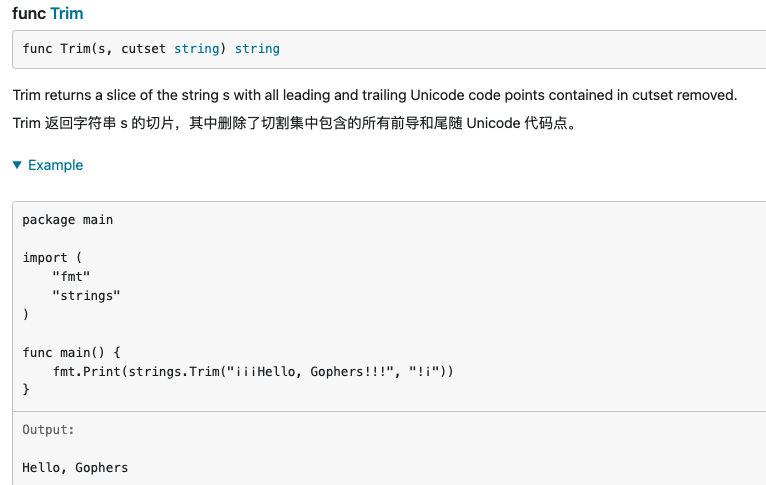Collapse the Example disclosure triangle

(17, 165)
